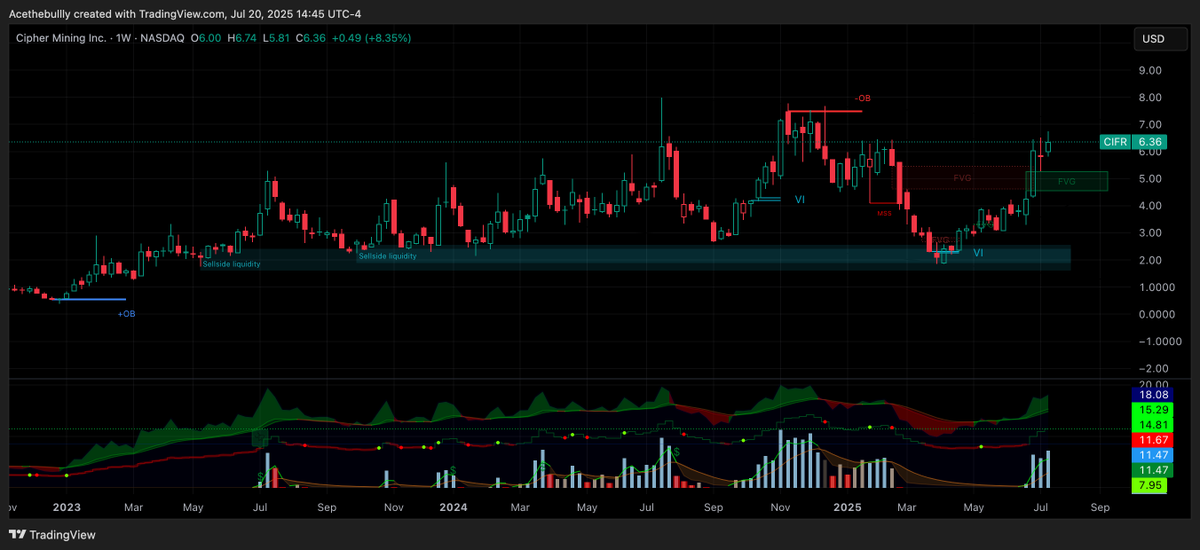
Task: Click the 7.00 price axis label
Action: pyautogui.click(x=1149, y=125)
